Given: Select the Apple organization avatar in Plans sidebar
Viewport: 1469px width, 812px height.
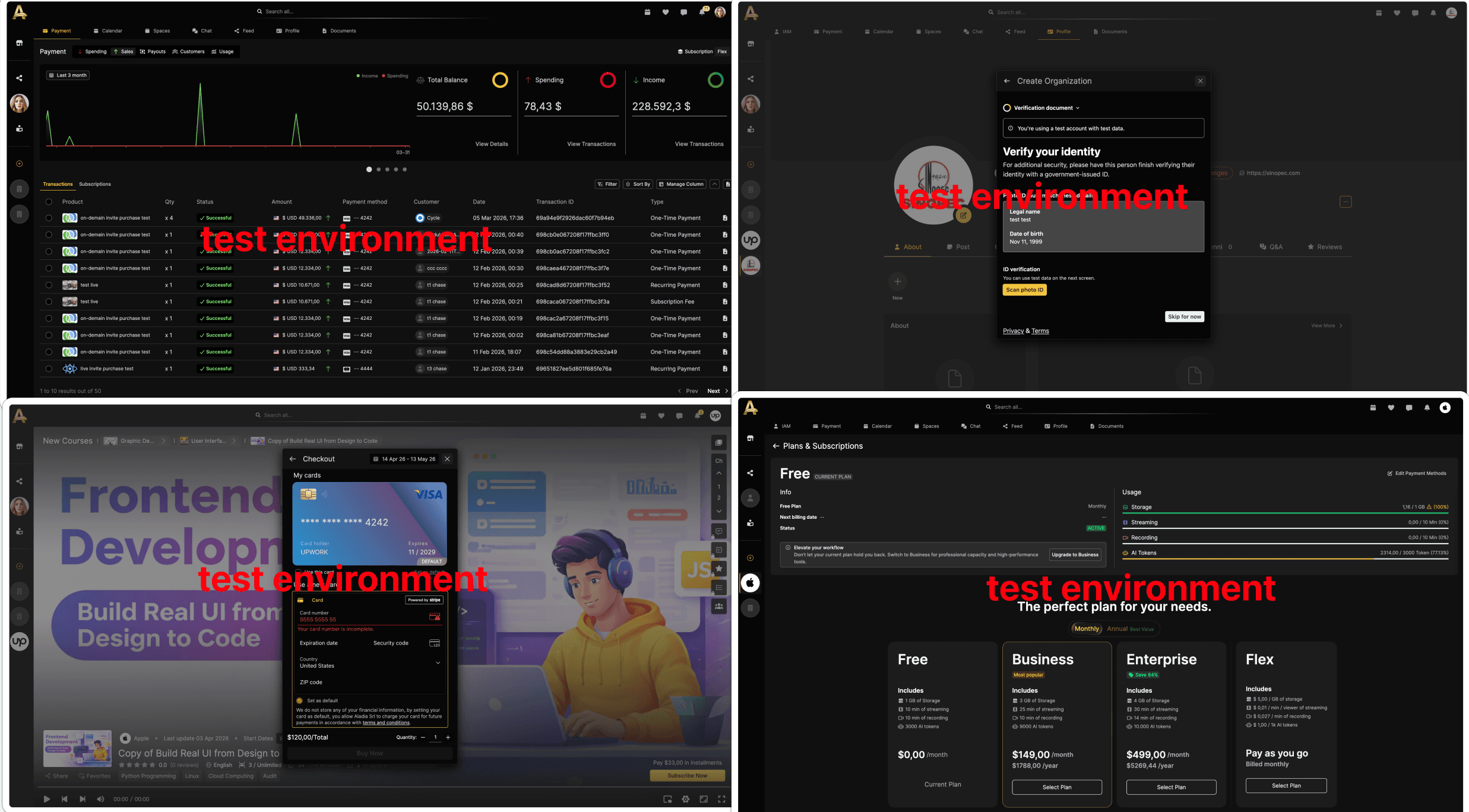Looking at the screenshot, I should (x=751, y=583).
